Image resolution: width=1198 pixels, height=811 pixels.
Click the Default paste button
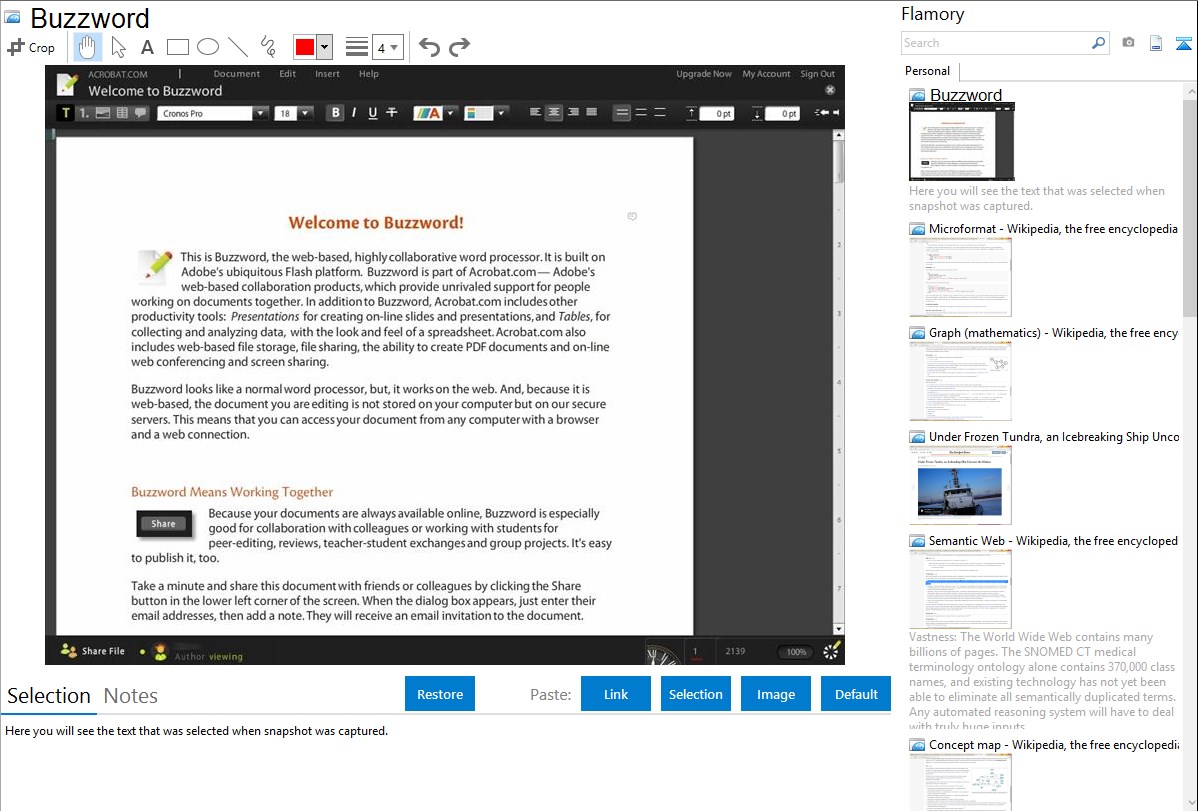[x=856, y=694]
